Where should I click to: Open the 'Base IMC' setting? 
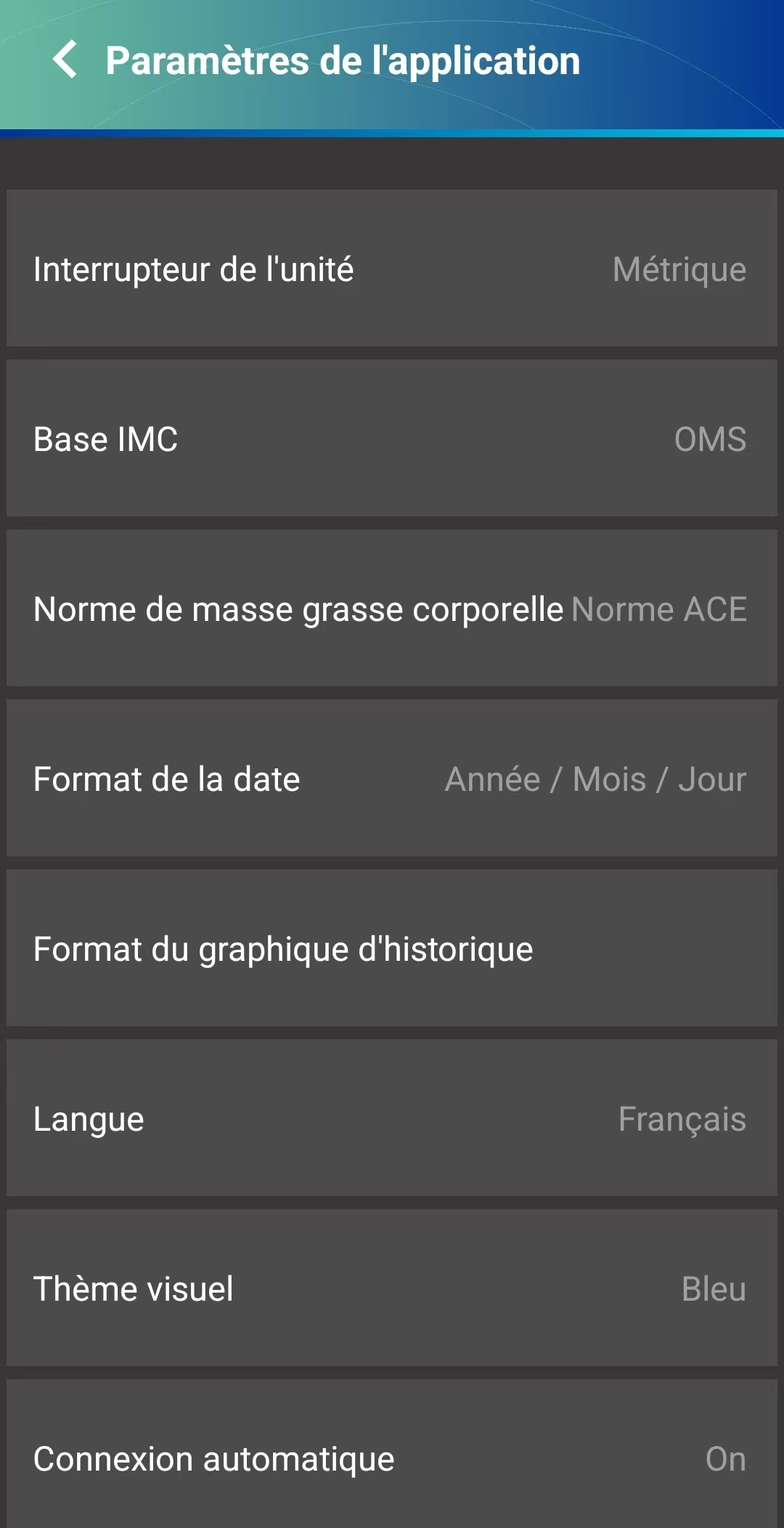click(x=106, y=439)
